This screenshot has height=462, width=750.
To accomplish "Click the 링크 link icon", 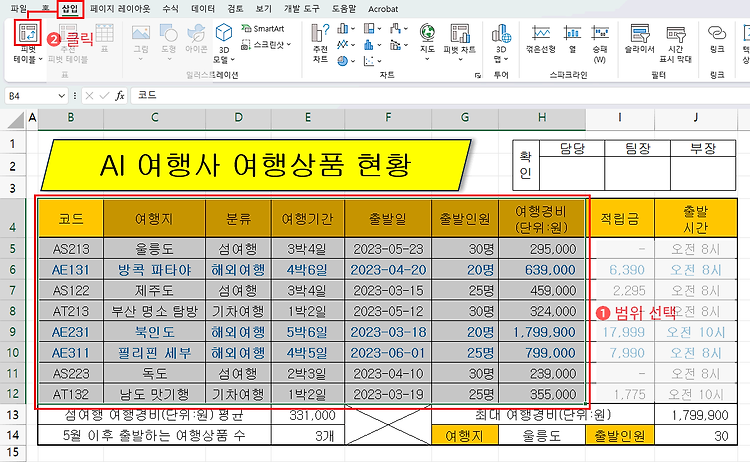I will click(x=717, y=39).
